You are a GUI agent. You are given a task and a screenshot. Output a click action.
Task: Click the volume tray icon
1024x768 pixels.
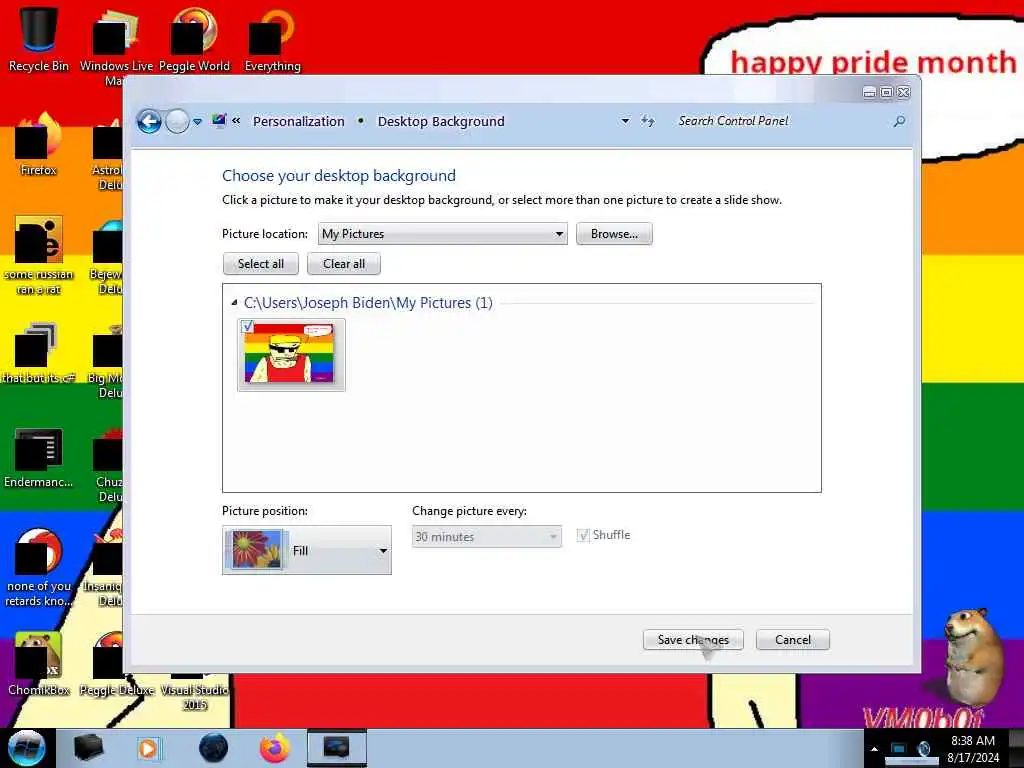(923, 749)
